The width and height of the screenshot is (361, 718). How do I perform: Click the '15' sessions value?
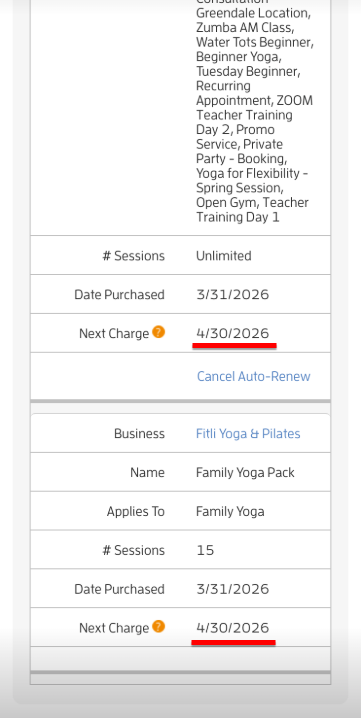(205, 550)
